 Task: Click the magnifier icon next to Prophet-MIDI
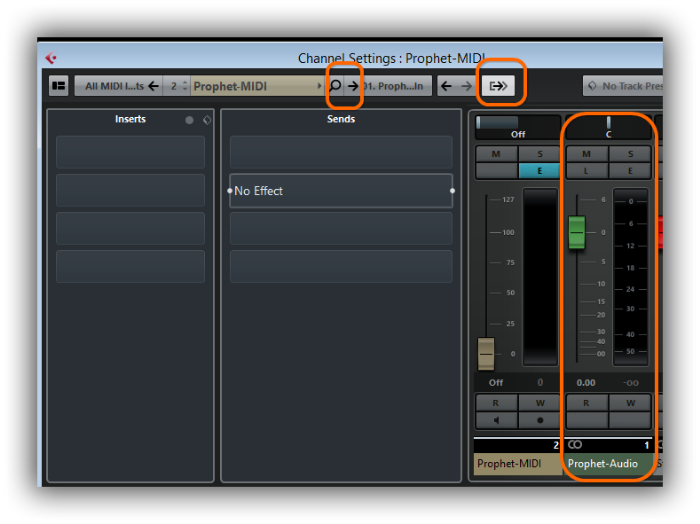click(x=336, y=86)
